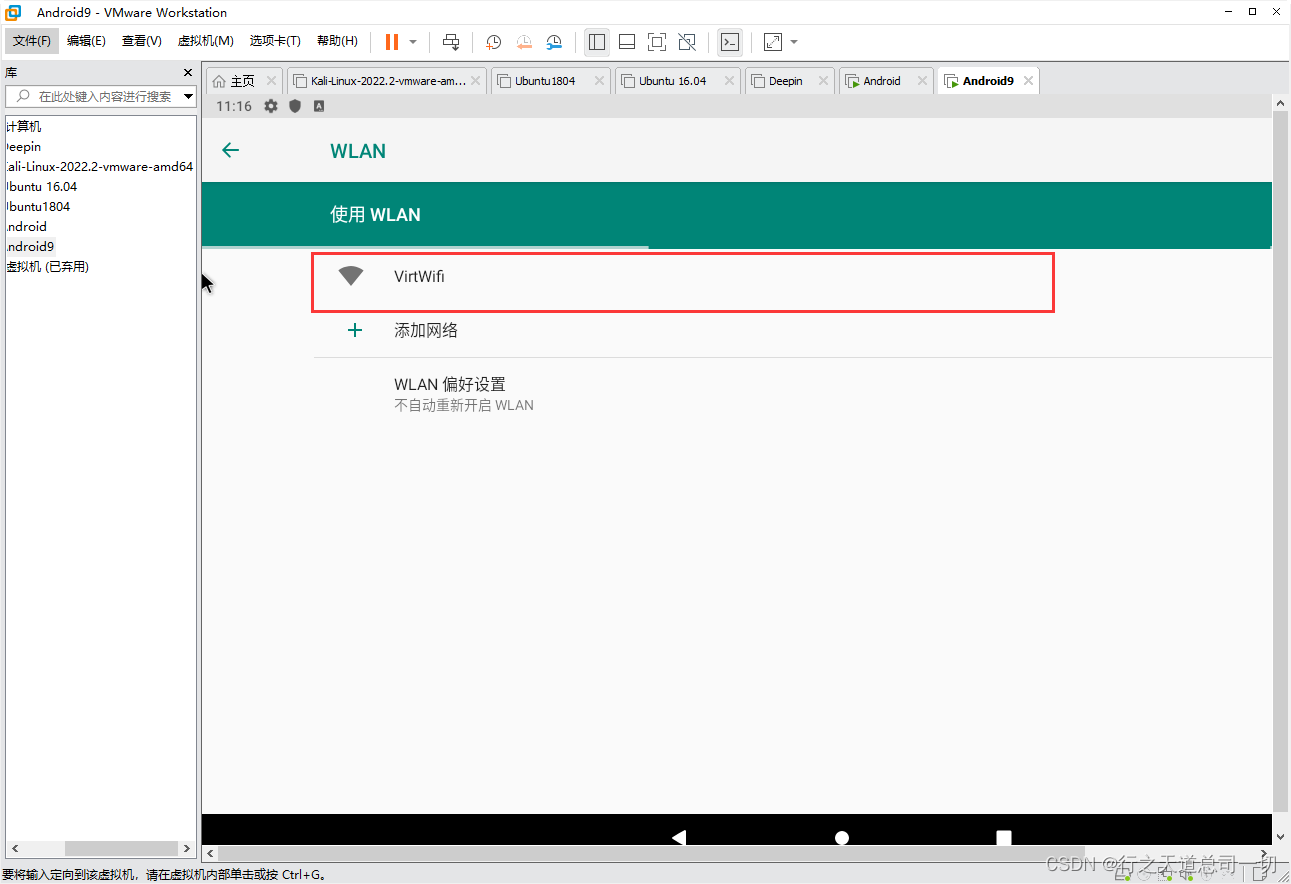Toggle the console view icon
Image resolution: width=1291 pixels, height=884 pixels.
coord(730,42)
